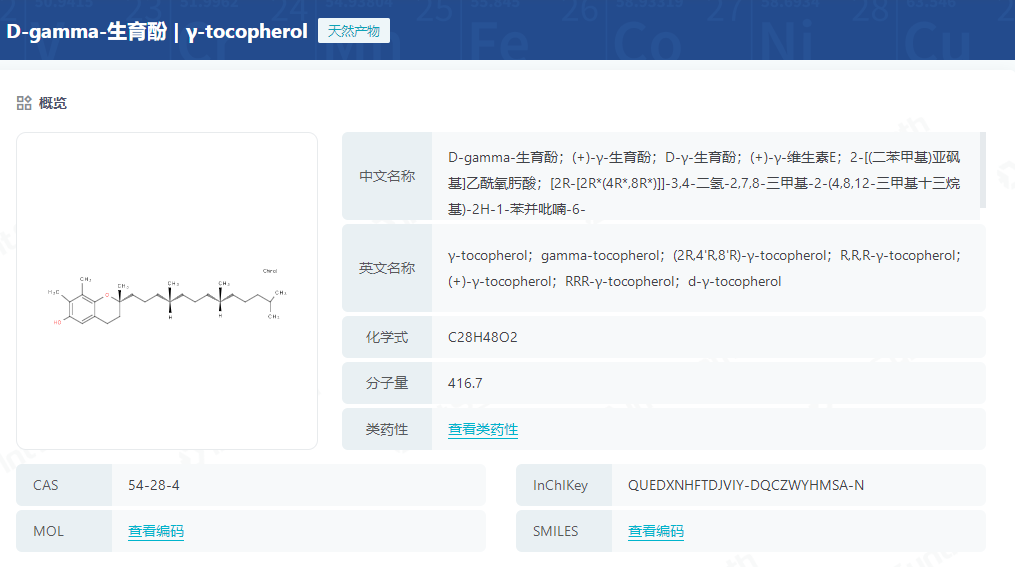This screenshot has width=1015, height=567.
Task: Click the 中文名称 label cell
Action: coord(387,176)
